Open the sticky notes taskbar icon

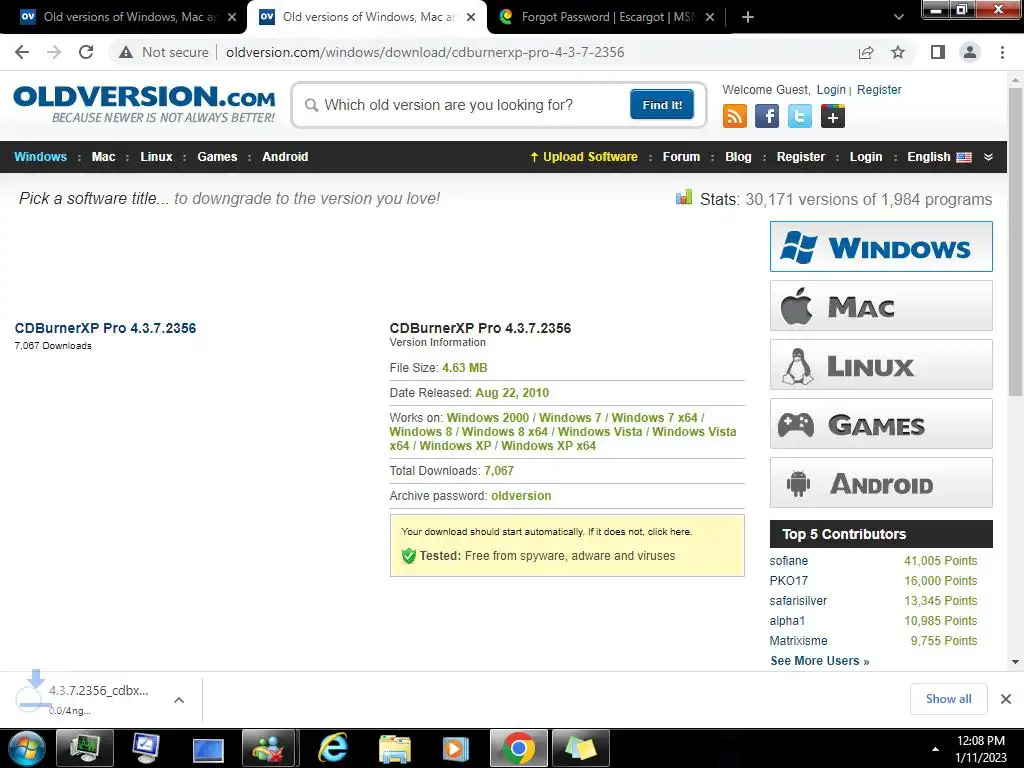coord(581,748)
